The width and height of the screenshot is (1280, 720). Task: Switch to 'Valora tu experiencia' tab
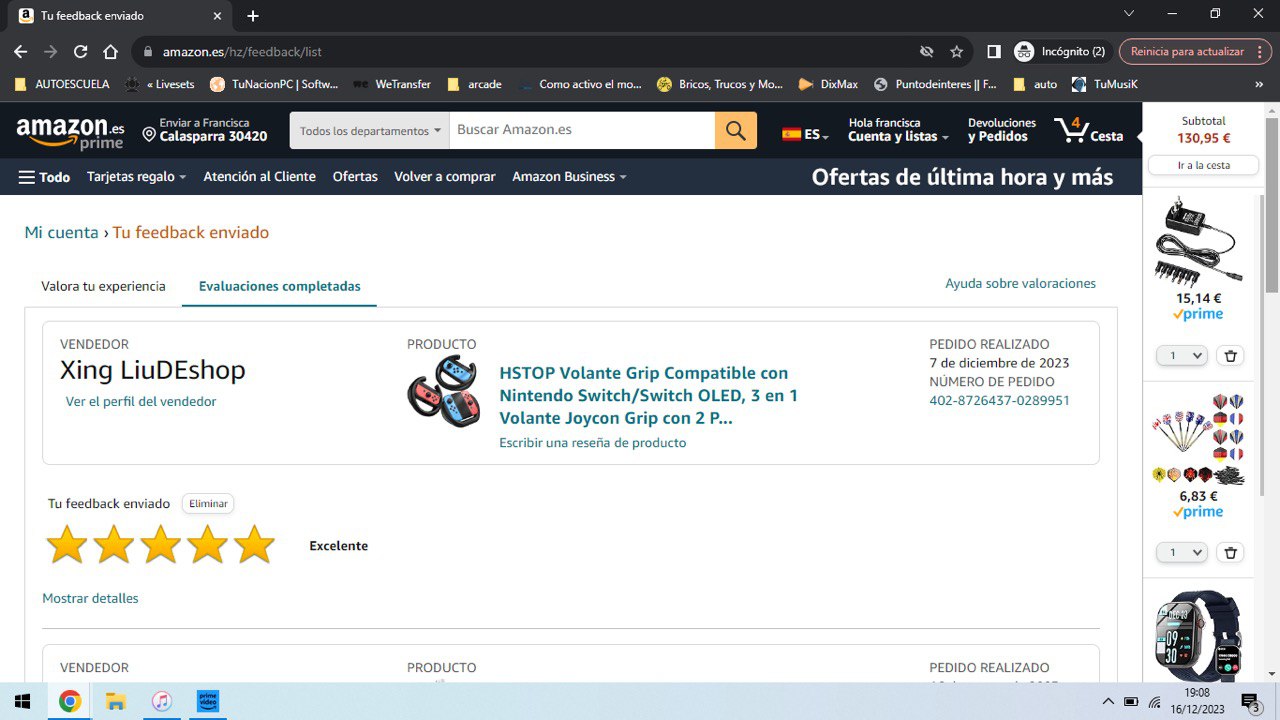tap(103, 286)
